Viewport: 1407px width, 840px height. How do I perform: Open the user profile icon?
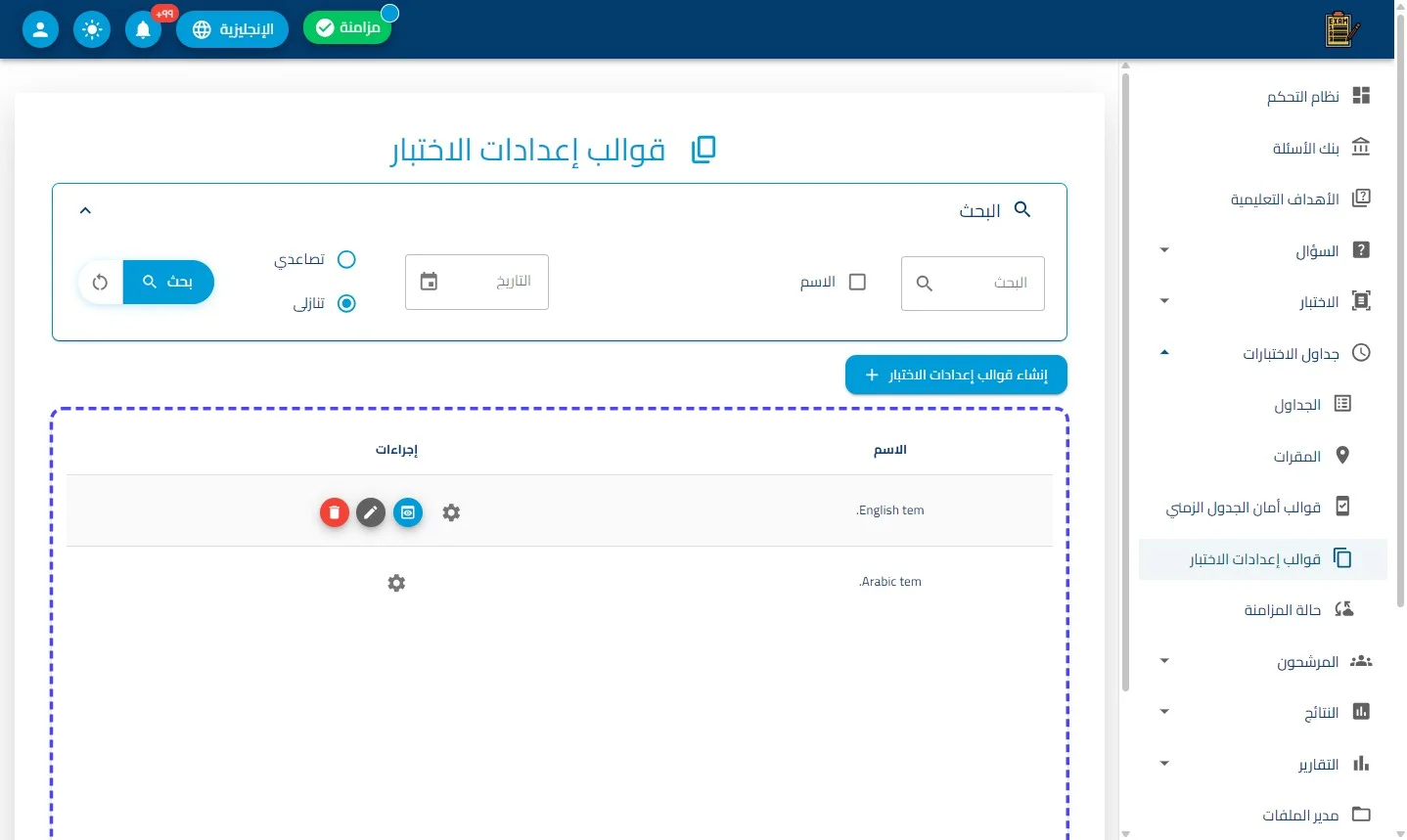pos(40,29)
